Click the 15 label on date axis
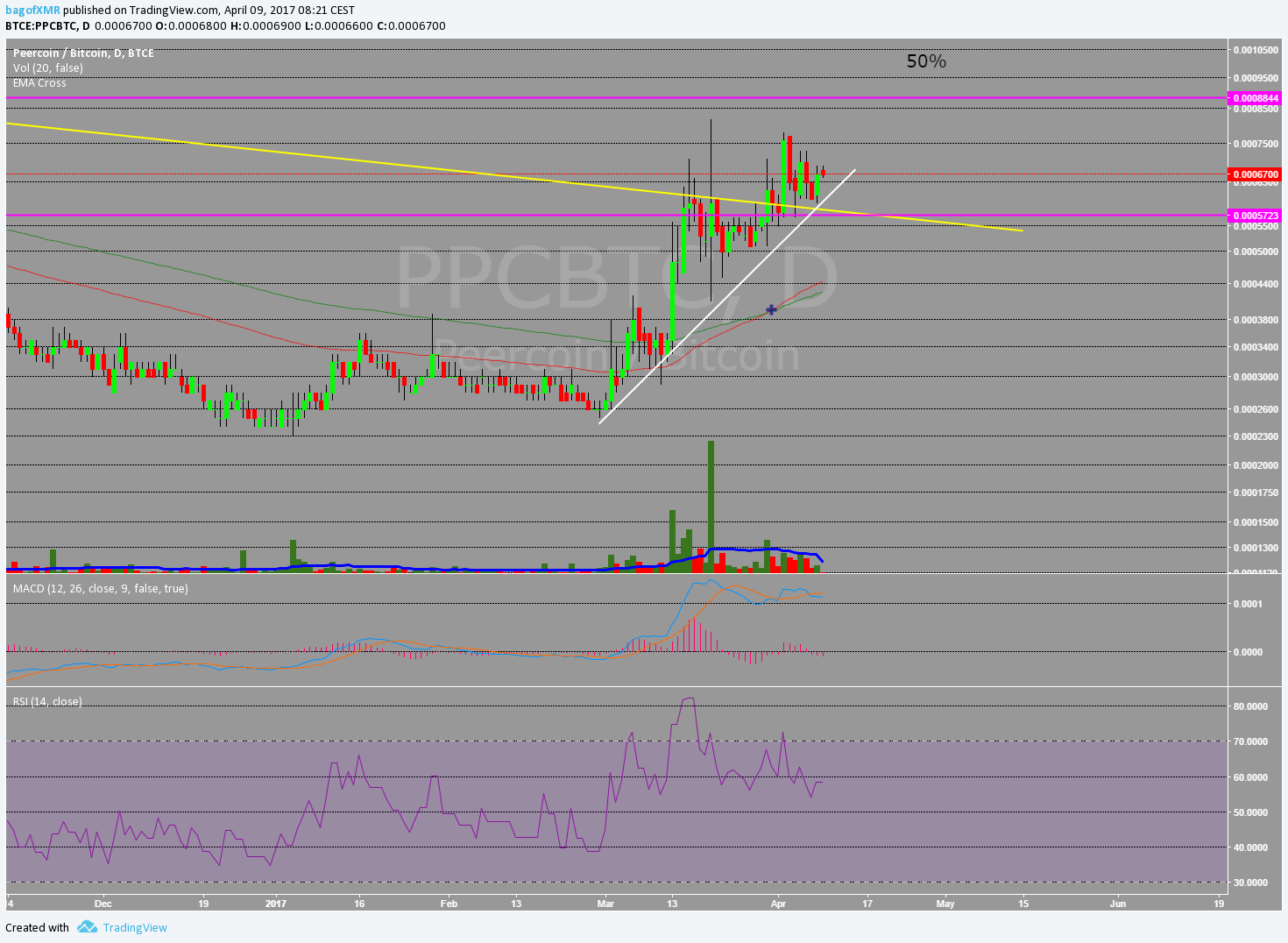 click(1023, 903)
